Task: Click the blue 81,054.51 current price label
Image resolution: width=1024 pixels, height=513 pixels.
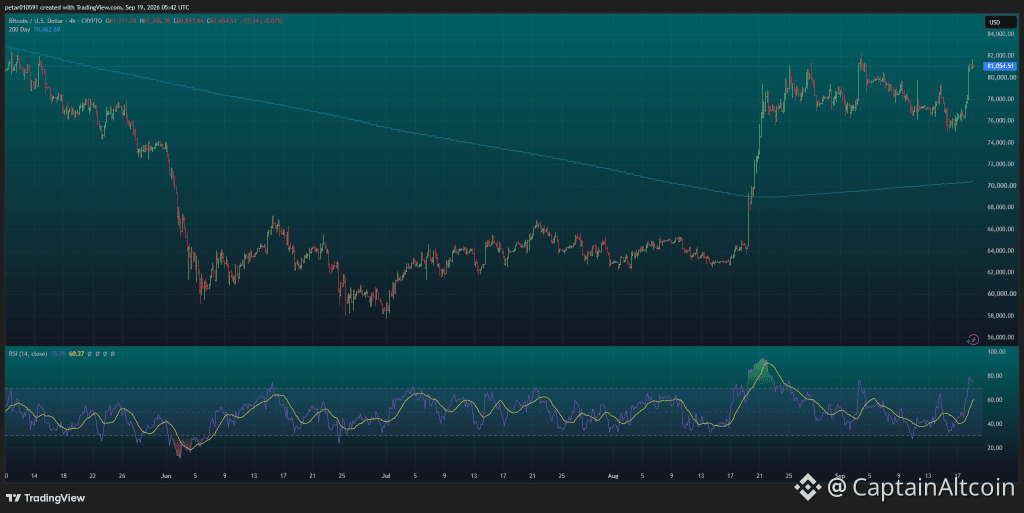Action: tap(1000, 66)
